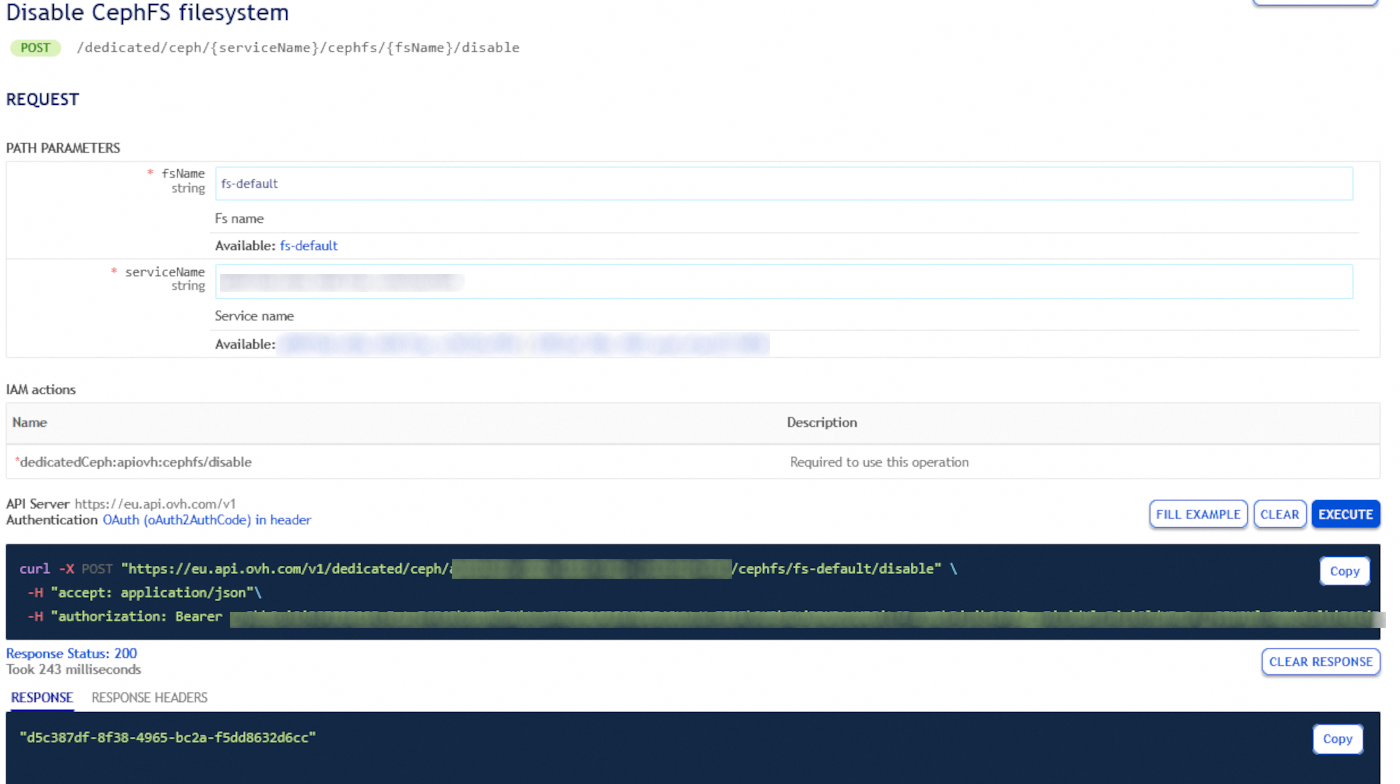Click the available fs-default value link

pos(308,245)
